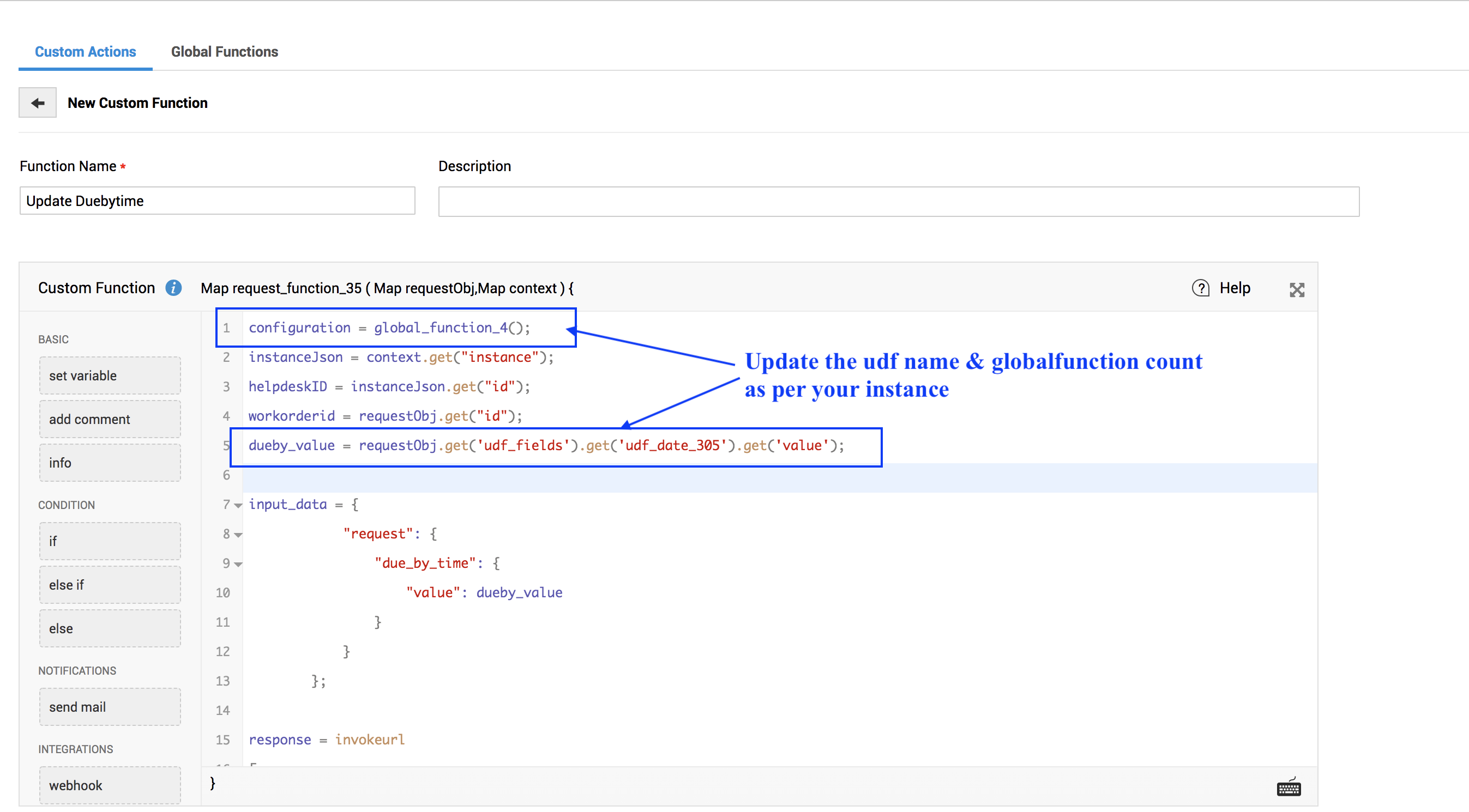Expand the editor to fullscreen
Viewport: 1469px width, 812px height.
[1297, 290]
